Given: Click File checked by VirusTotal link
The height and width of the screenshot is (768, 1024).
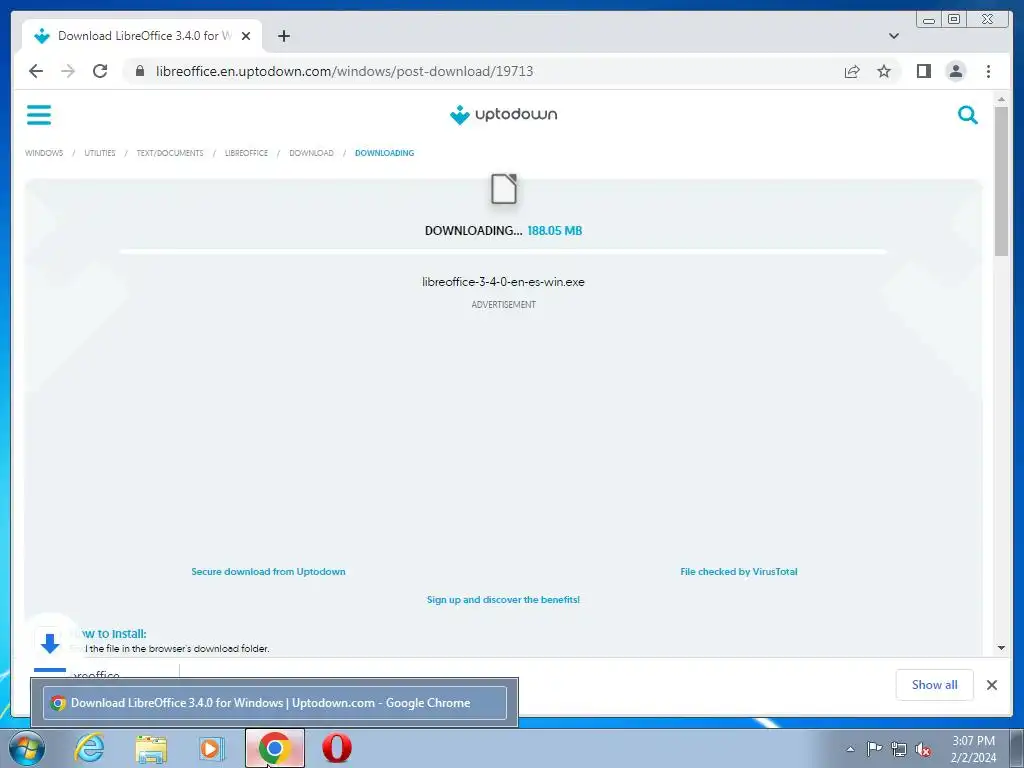Looking at the screenshot, I should click(x=739, y=571).
